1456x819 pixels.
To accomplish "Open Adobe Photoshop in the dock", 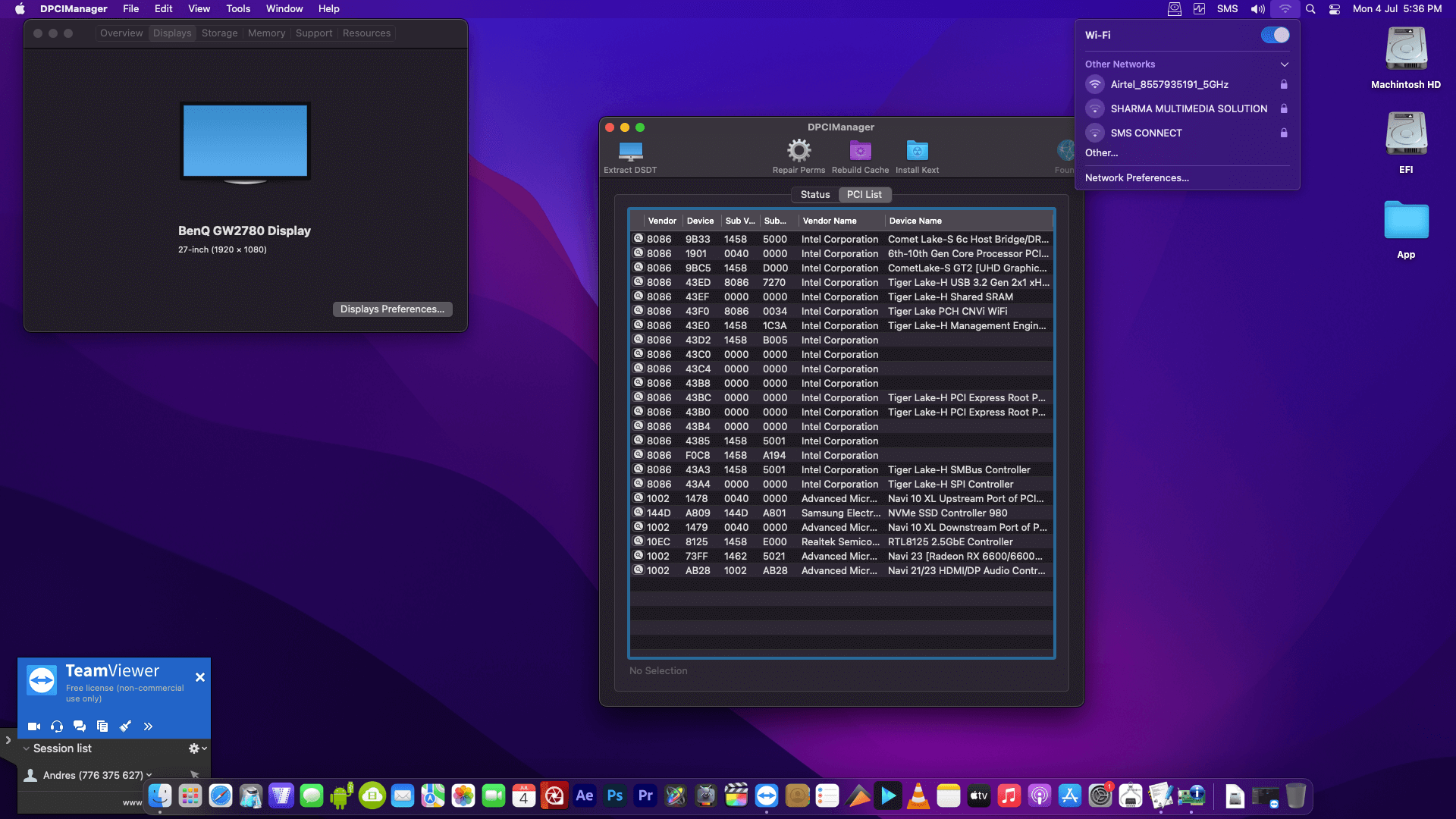I will [615, 795].
